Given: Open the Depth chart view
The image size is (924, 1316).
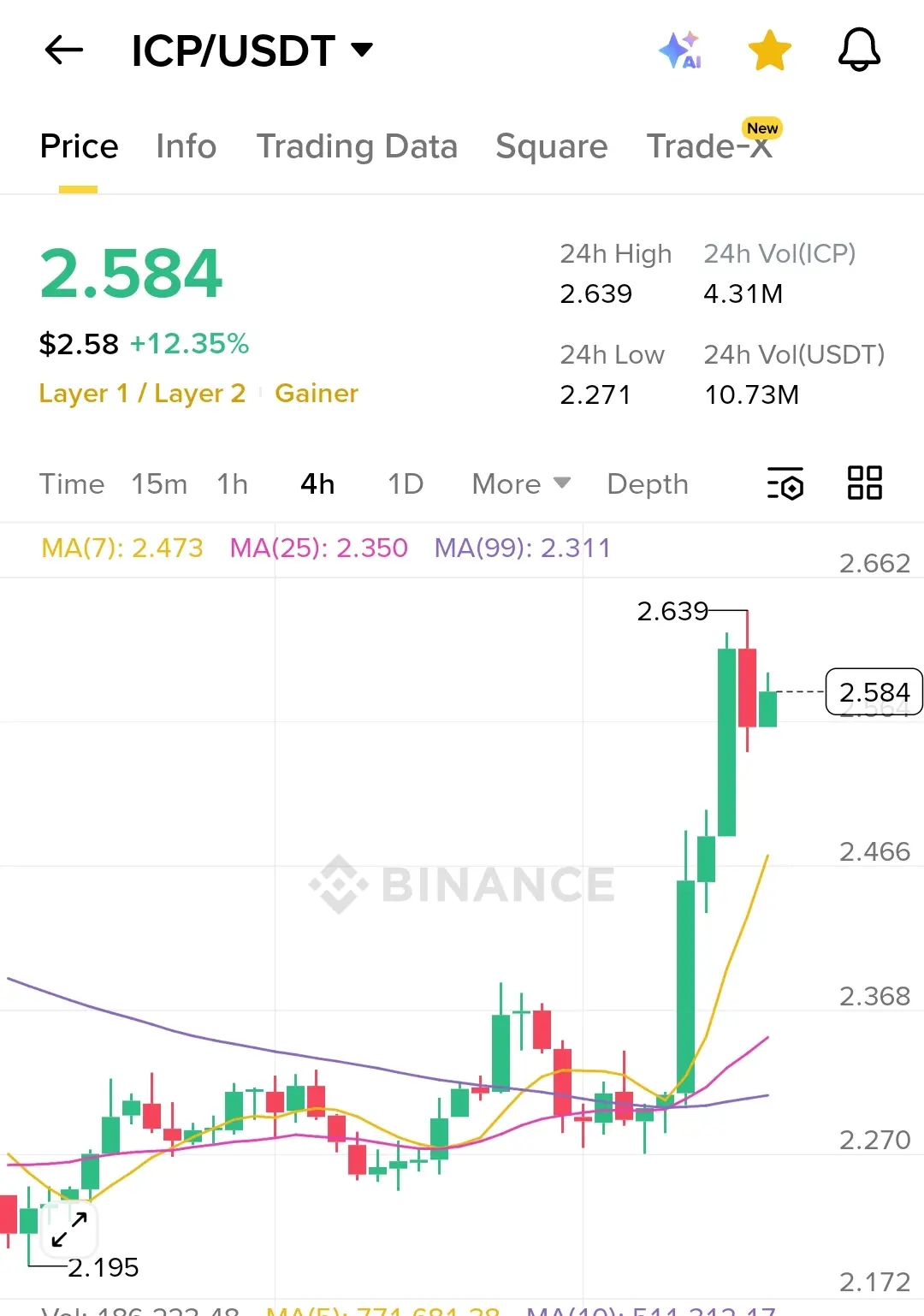Looking at the screenshot, I should coord(648,483).
